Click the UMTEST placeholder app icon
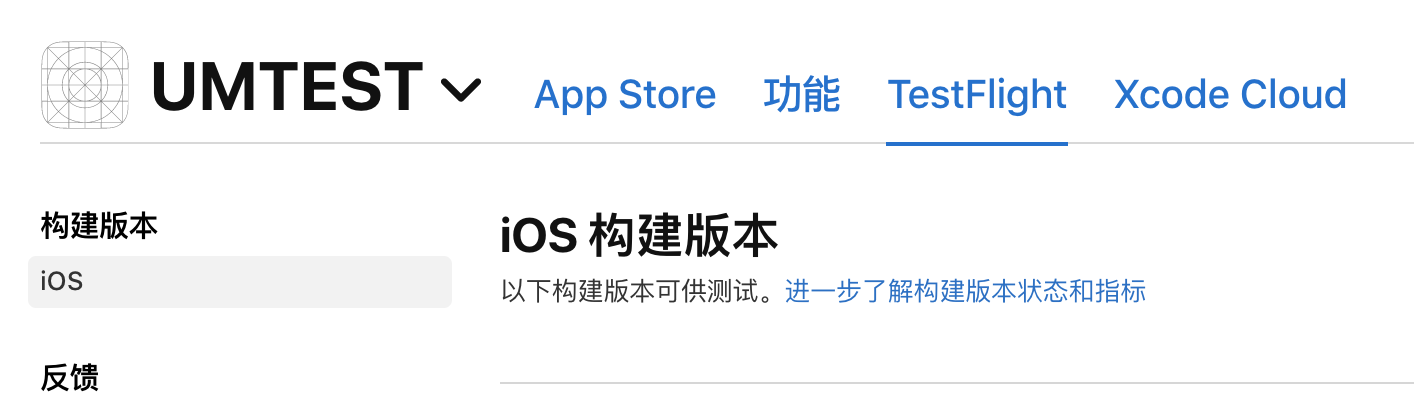The width and height of the screenshot is (1414, 416). coord(85,84)
